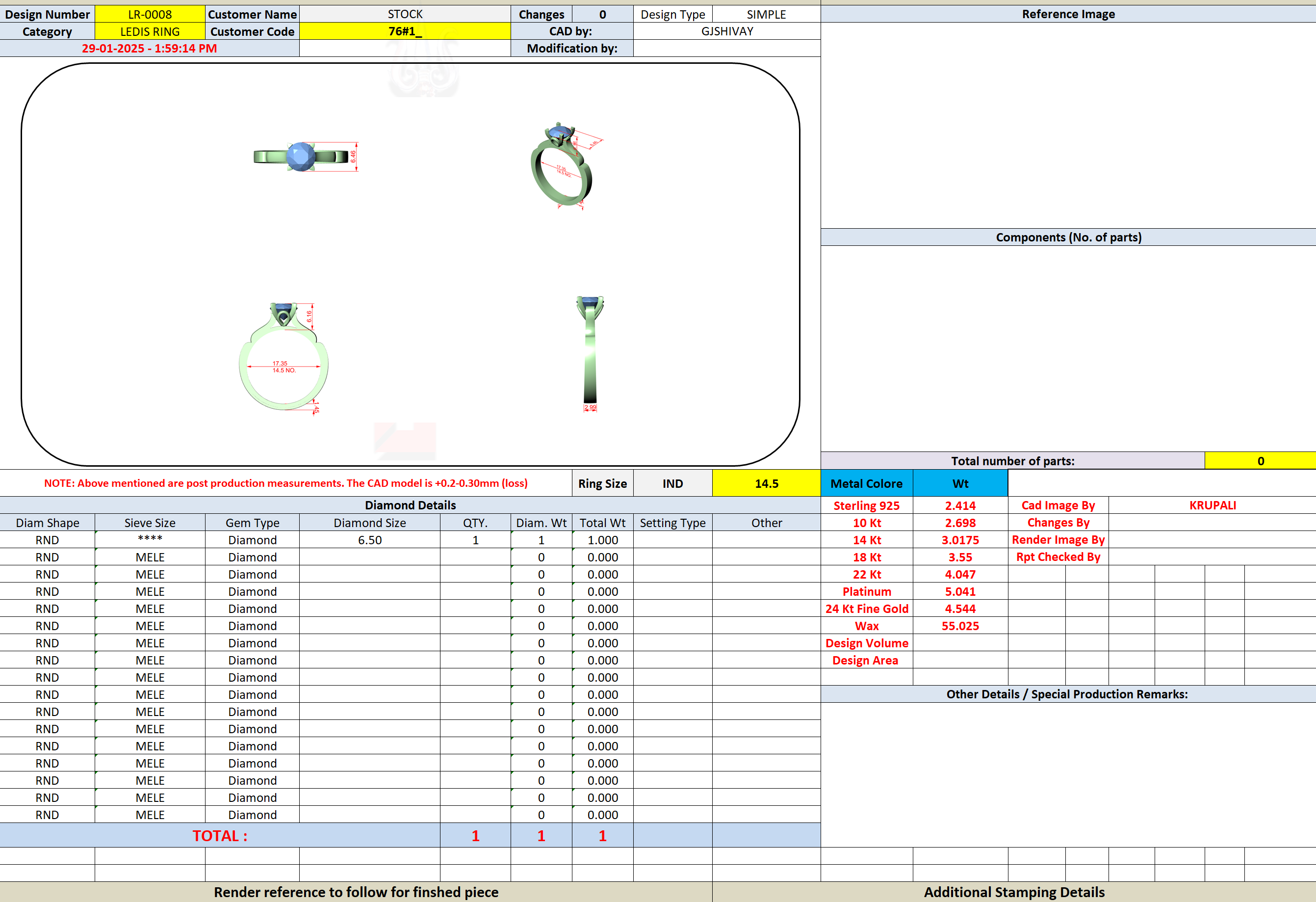Click the KRUPALI Cad Image By cell

1213,505
